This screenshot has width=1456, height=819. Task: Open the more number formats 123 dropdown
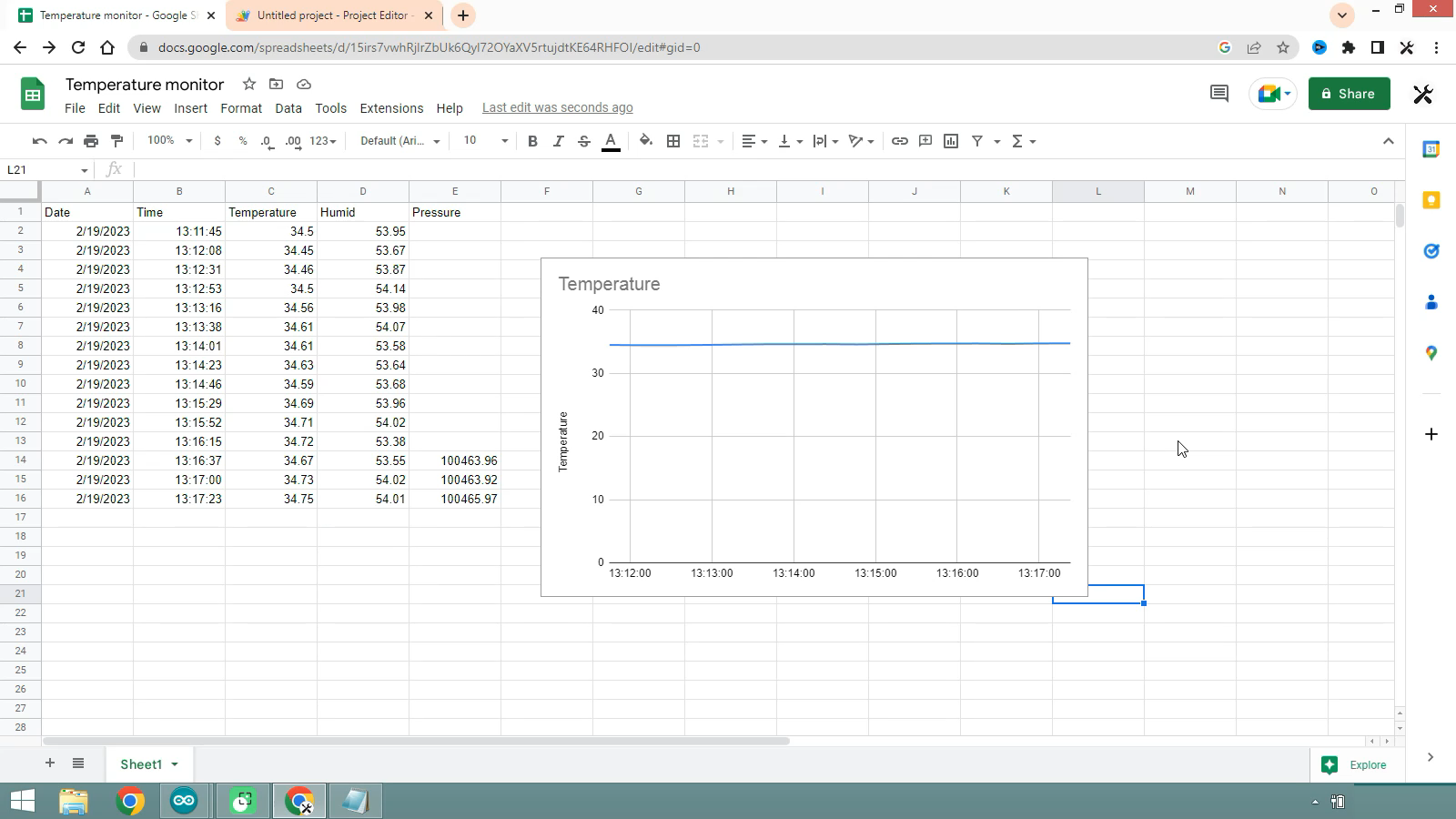323,141
